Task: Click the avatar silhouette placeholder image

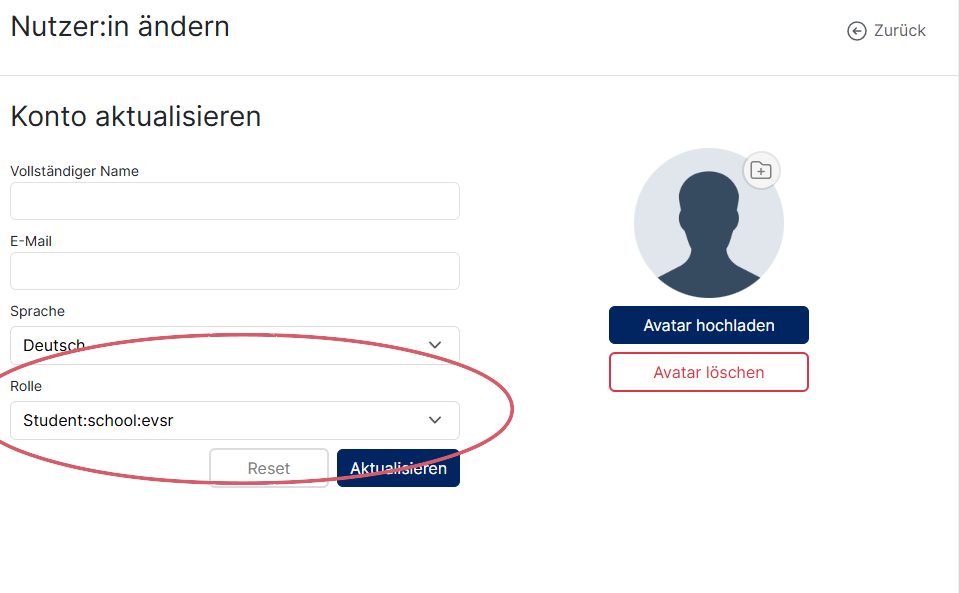Action: point(709,223)
